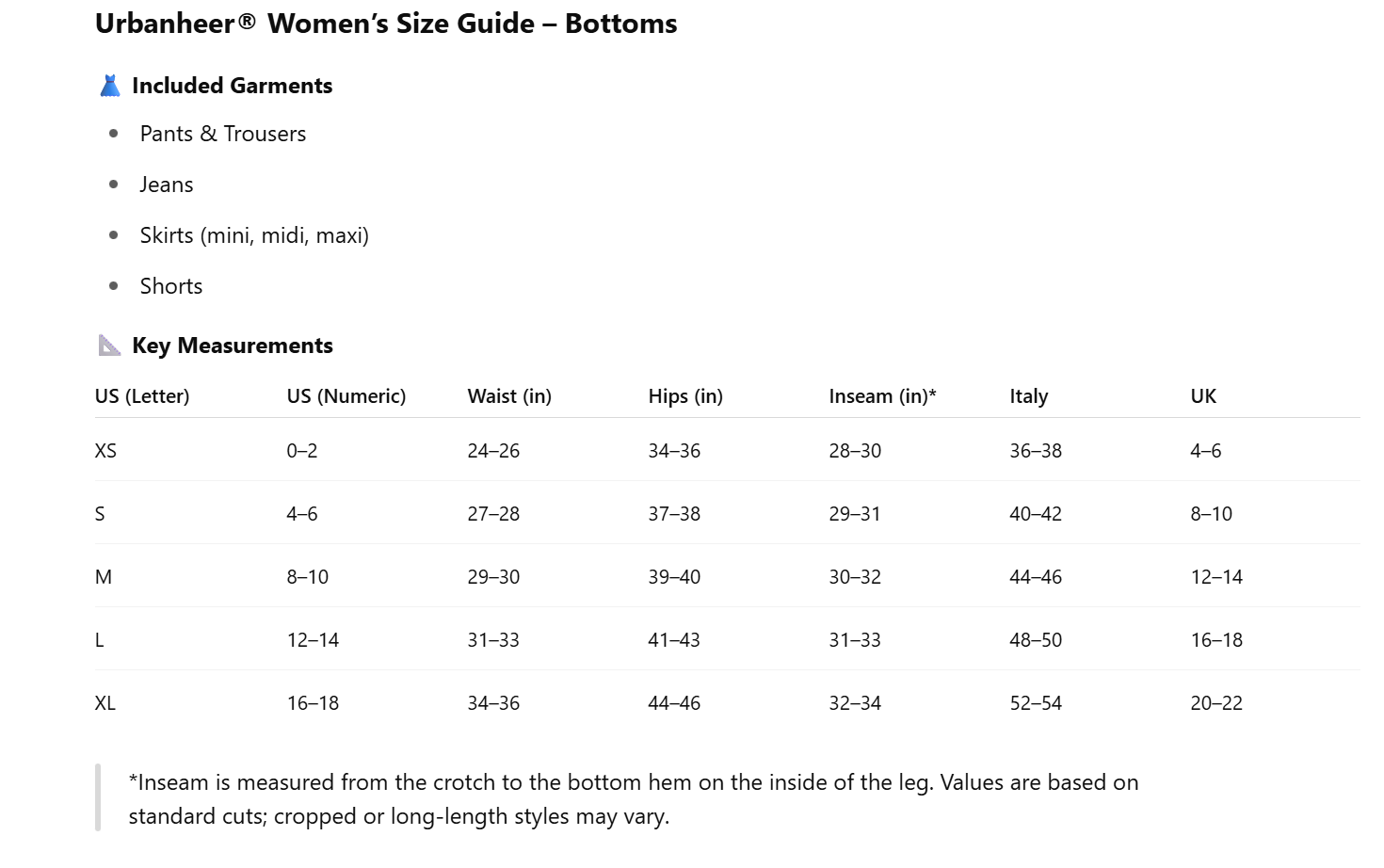Image resolution: width=1384 pixels, height=868 pixels.
Task: Click the UK column header
Action: click(1203, 396)
